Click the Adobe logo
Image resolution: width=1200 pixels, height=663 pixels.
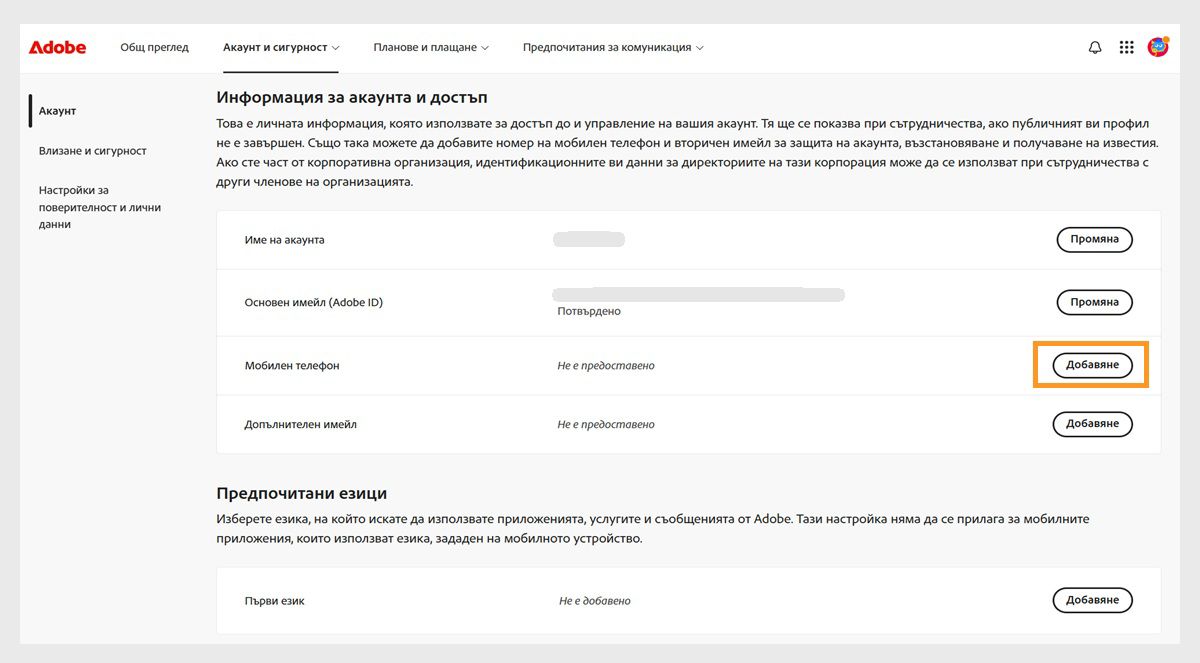(x=57, y=47)
